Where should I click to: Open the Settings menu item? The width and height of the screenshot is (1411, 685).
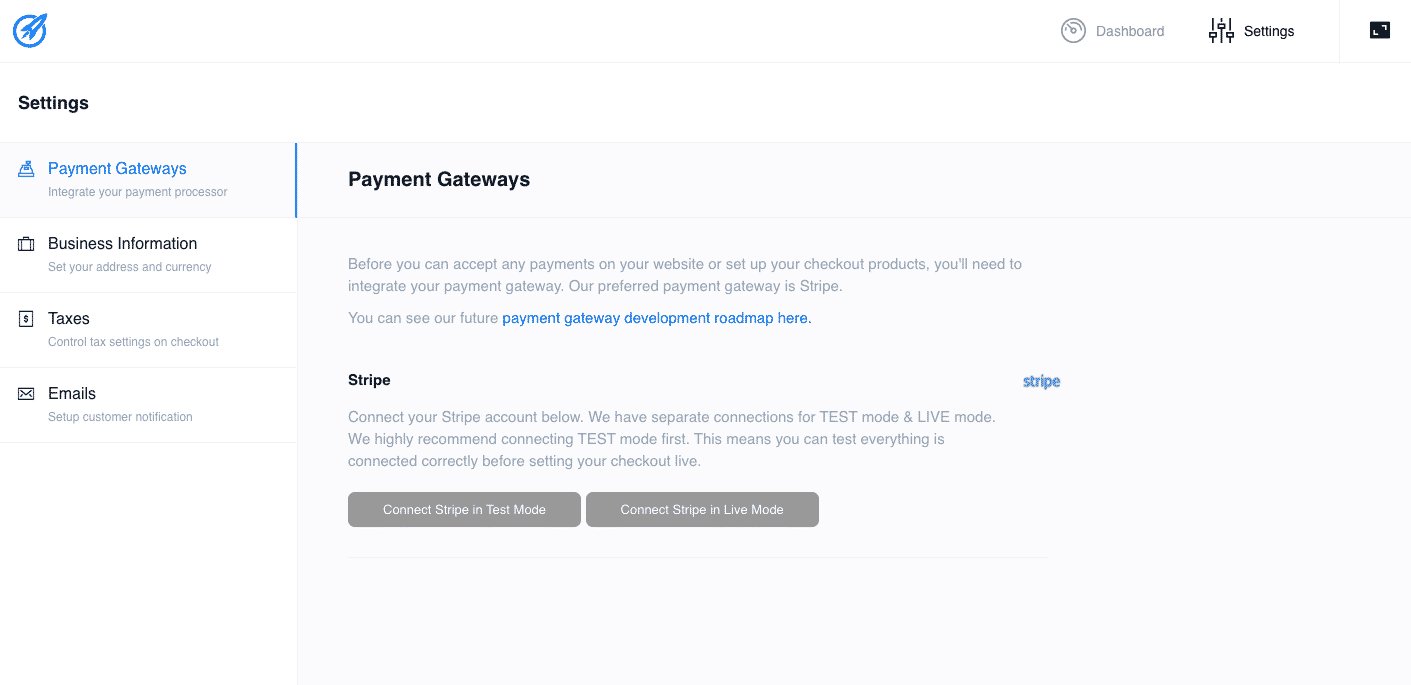(x=1252, y=31)
